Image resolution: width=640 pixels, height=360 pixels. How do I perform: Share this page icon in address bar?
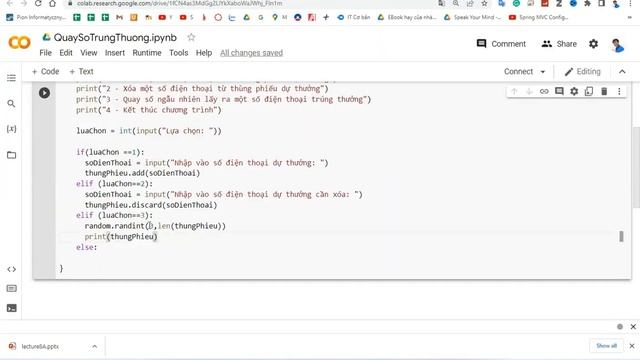click(470, 3)
